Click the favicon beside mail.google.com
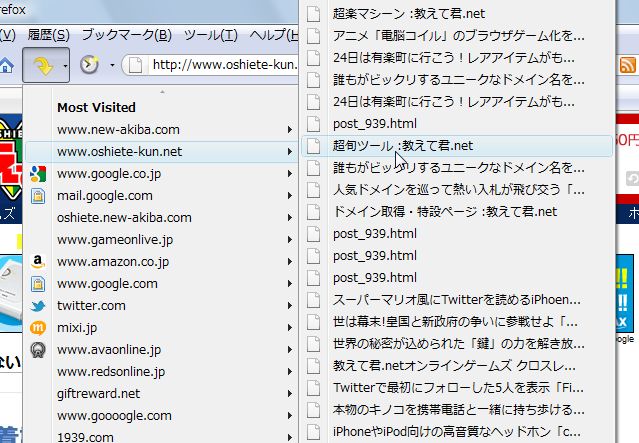This screenshot has height=443, width=639. tap(38, 196)
